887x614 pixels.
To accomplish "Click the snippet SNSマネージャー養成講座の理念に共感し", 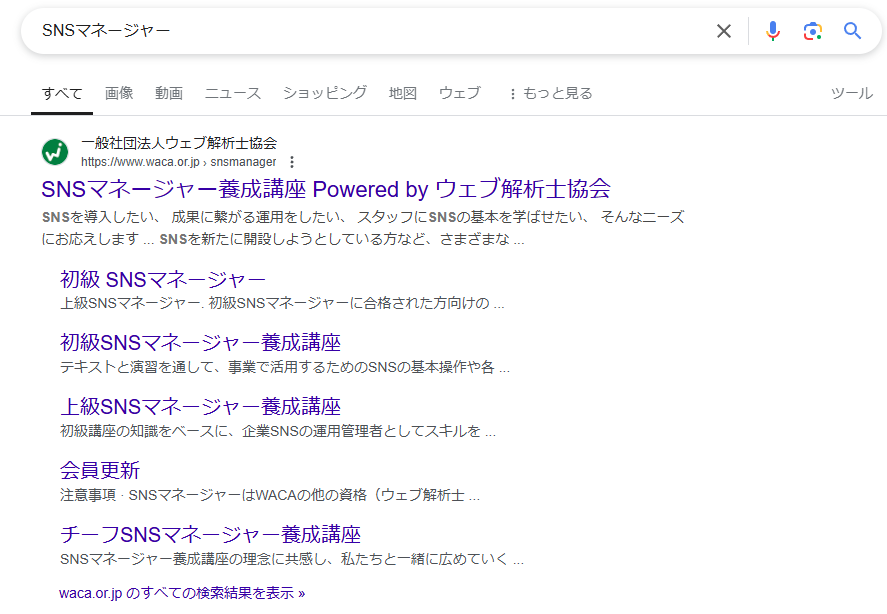I will pyautogui.click(x=292, y=559).
